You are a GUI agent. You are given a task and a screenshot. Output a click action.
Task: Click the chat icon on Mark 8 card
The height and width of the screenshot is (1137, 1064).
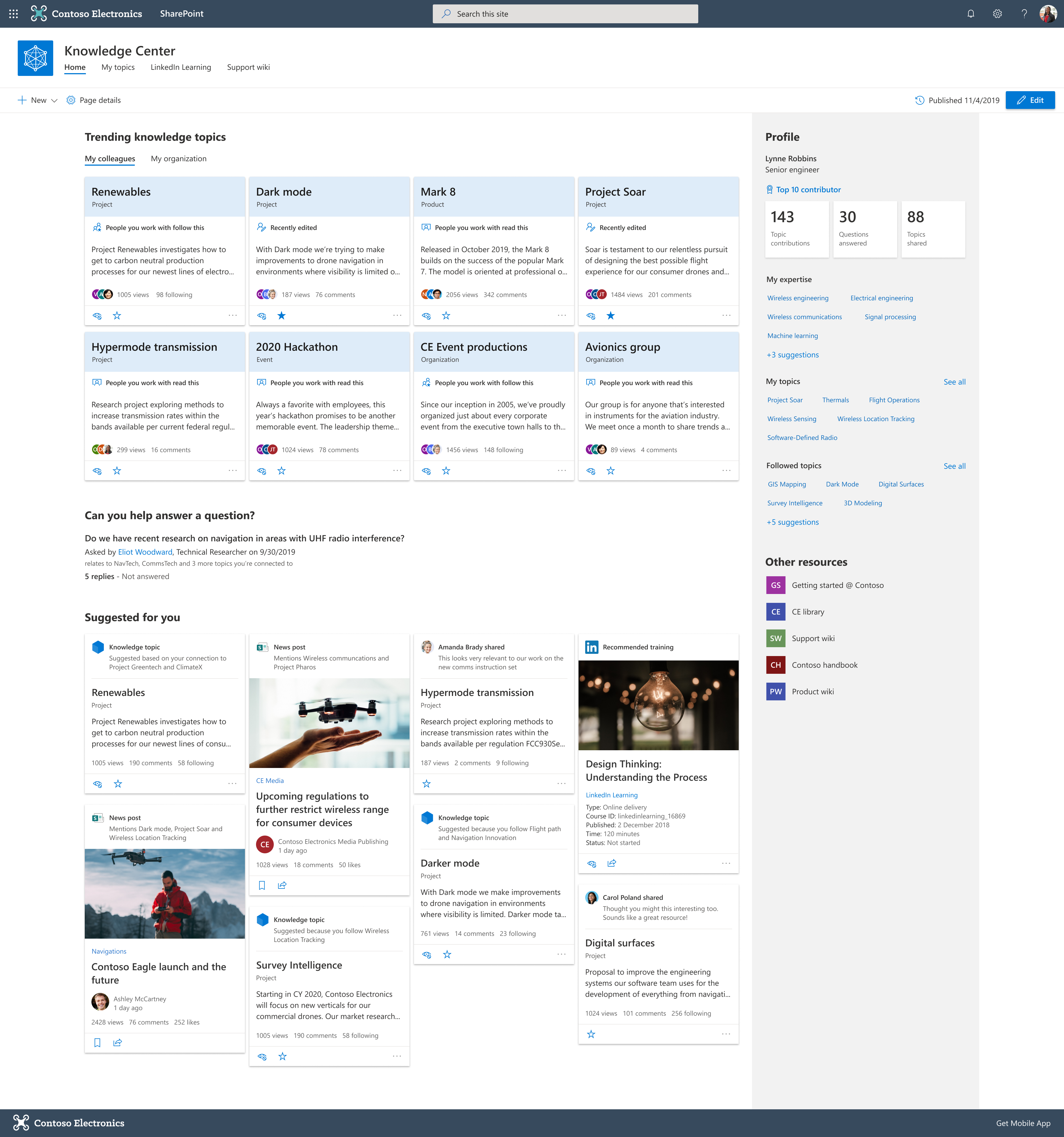(x=426, y=316)
